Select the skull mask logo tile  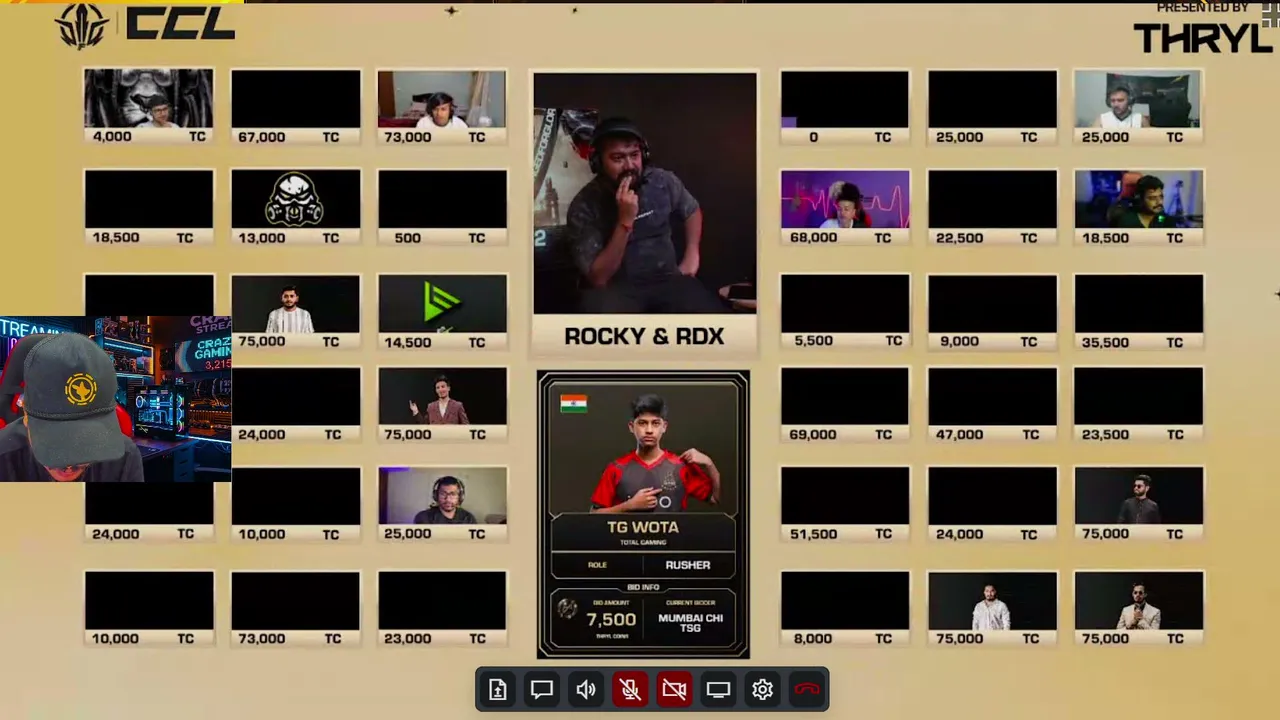tap(295, 208)
